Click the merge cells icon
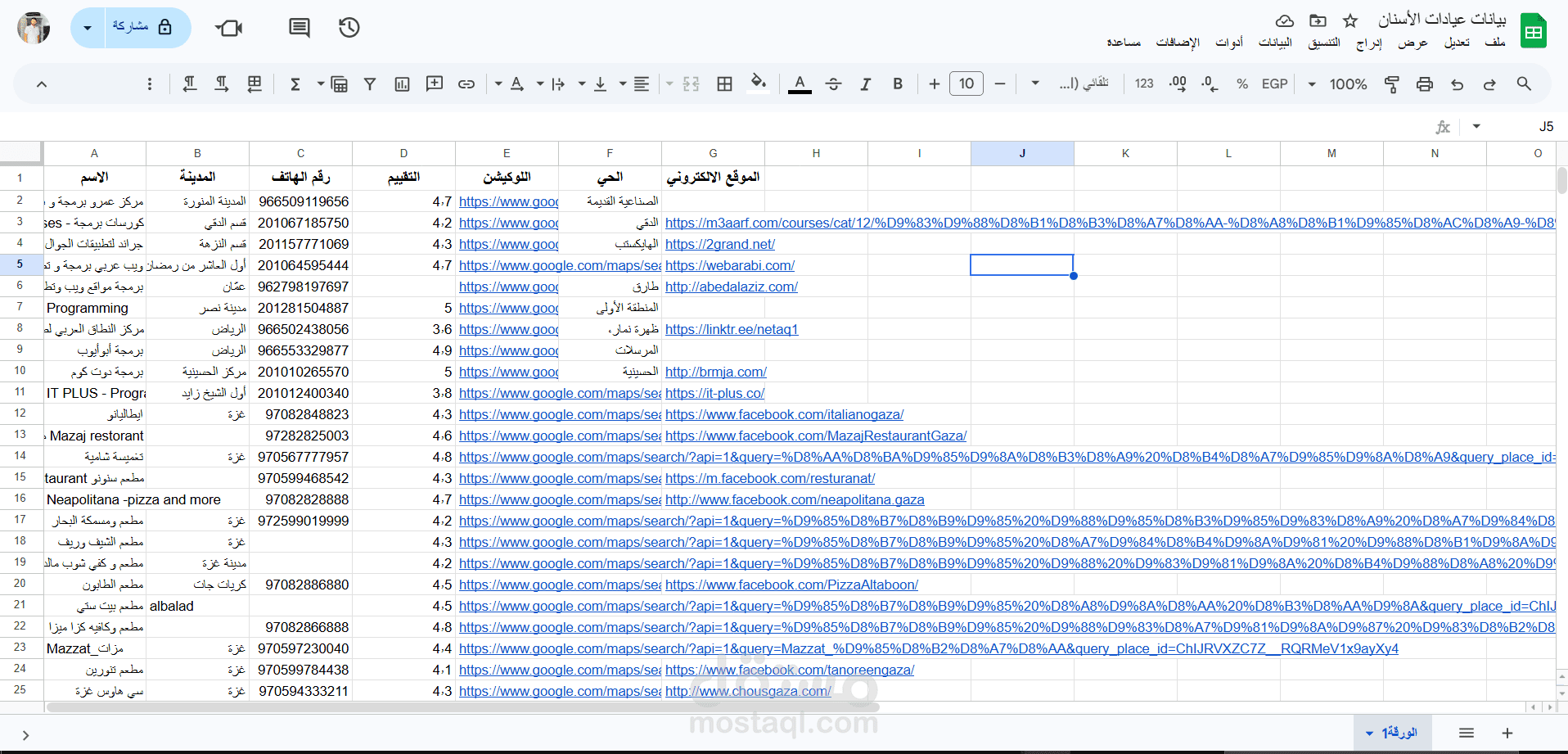1568x754 pixels. [691, 84]
